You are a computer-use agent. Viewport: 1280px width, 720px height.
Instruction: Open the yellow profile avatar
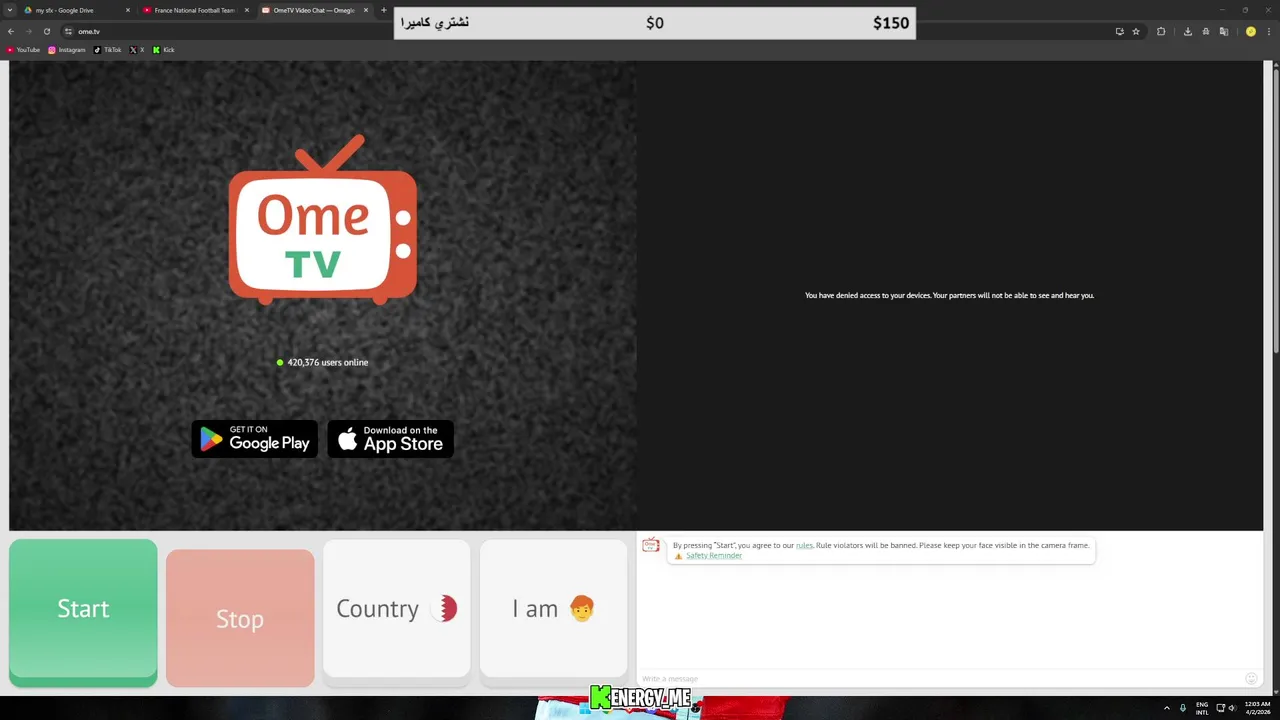[x=1250, y=31]
